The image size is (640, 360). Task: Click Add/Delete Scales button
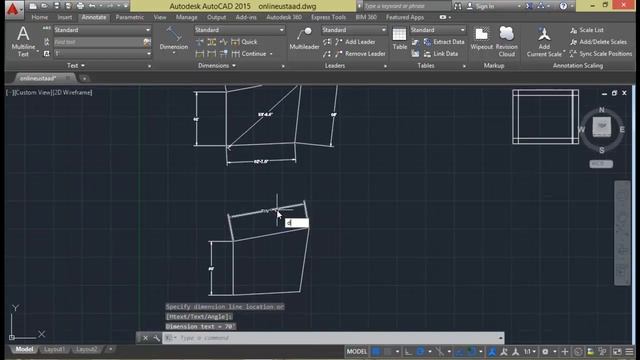coord(598,42)
